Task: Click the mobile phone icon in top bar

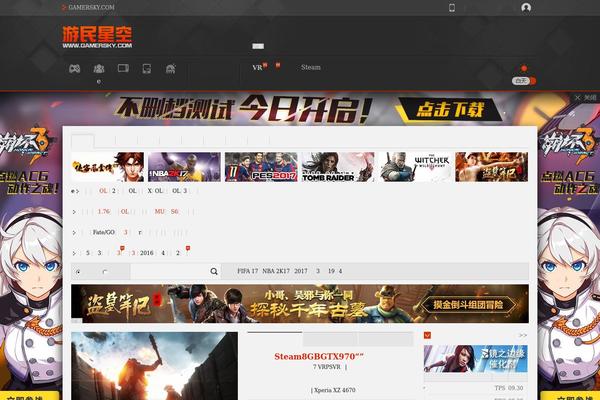Action: click(x=452, y=8)
